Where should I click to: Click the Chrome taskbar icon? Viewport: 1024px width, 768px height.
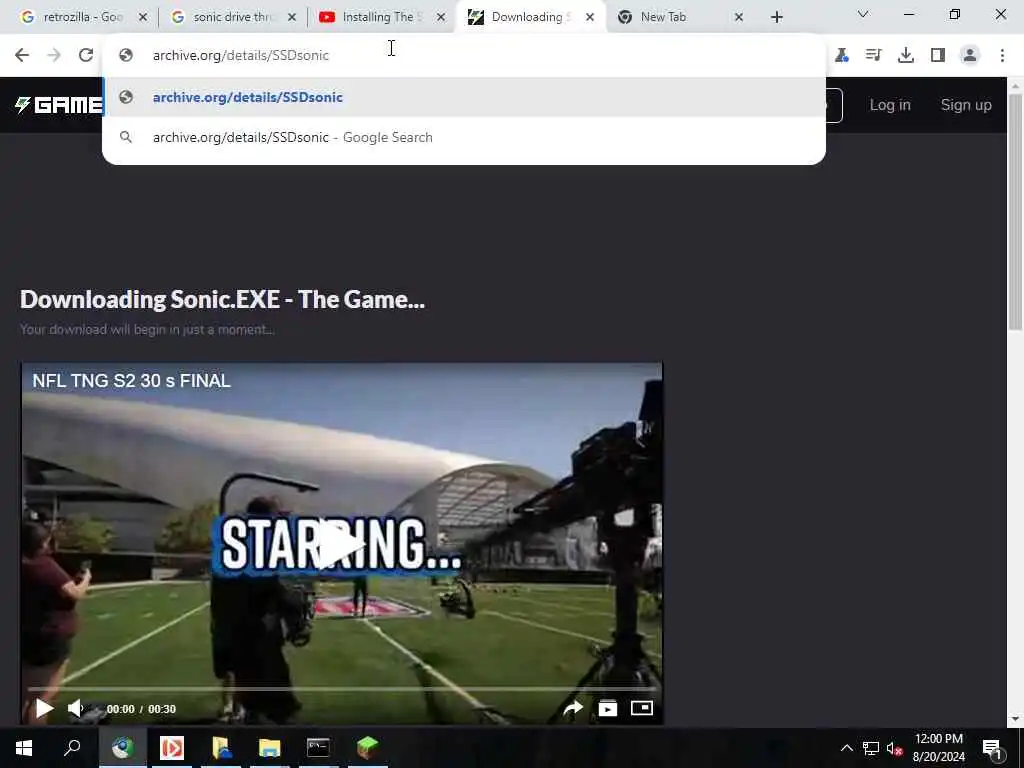pos(122,748)
